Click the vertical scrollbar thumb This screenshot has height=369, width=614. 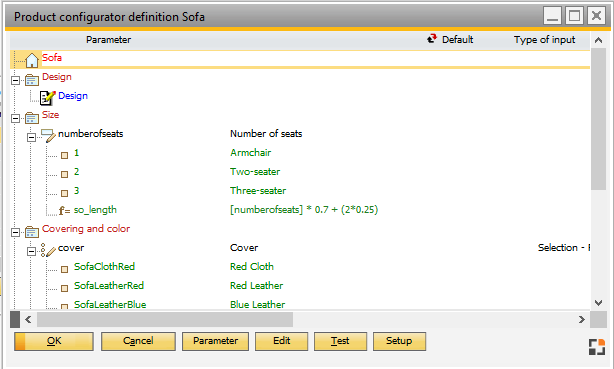click(x=598, y=119)
